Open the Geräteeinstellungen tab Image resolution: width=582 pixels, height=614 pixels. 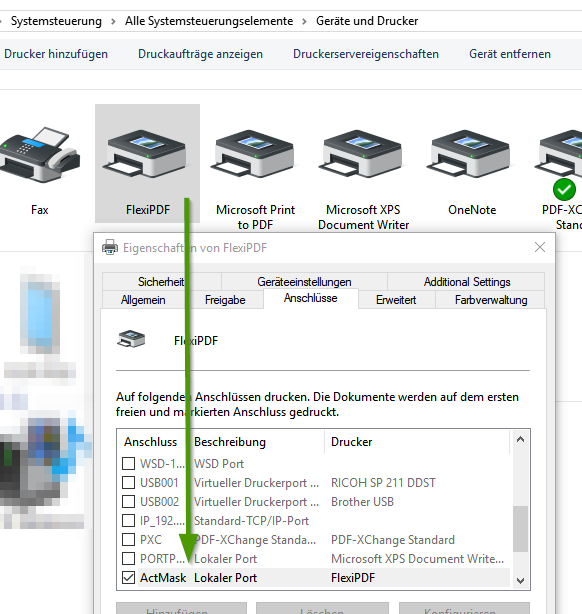(x=304, y=282)
